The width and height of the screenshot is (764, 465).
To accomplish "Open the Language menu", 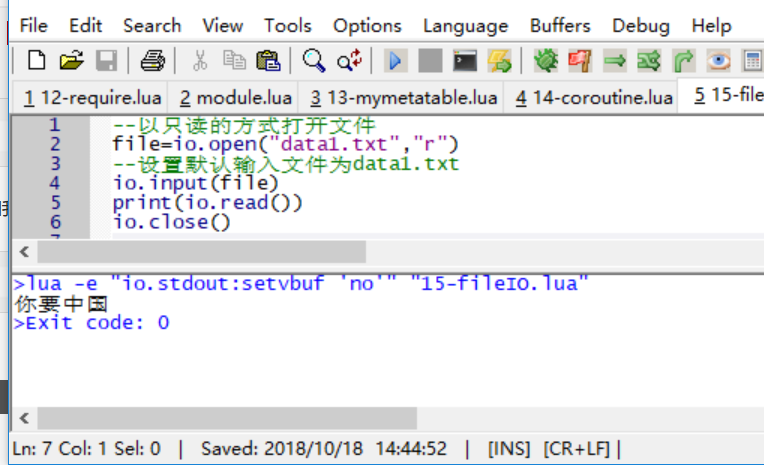I will click(465, 25).
